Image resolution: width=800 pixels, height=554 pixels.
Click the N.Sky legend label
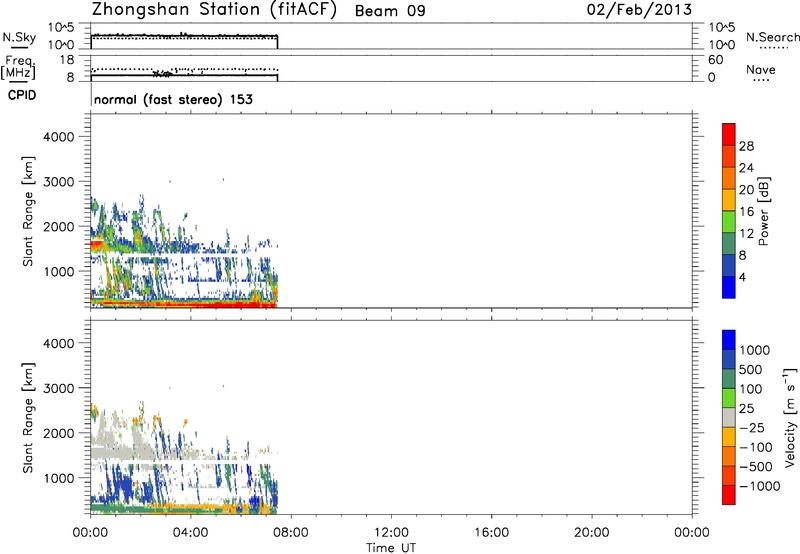(x=19, y=37)
